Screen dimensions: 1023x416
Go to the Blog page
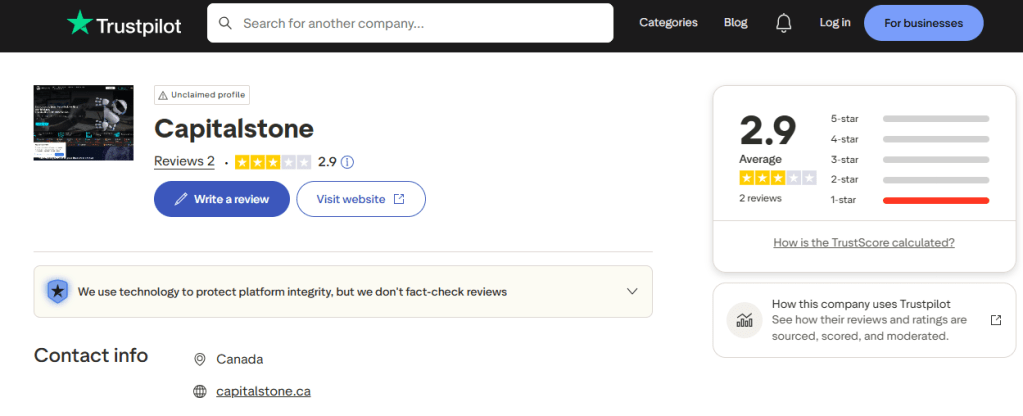click(735, 23)
